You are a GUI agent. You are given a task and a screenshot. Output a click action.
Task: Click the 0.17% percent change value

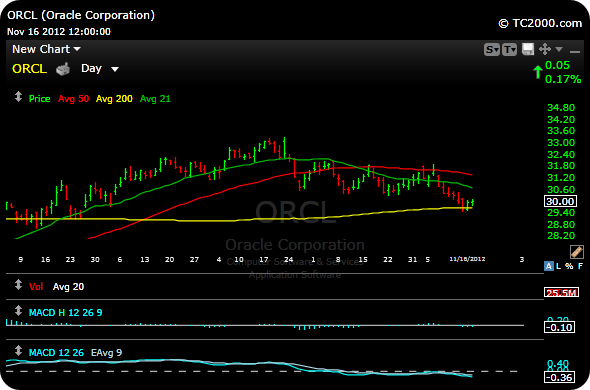(563, 79)
